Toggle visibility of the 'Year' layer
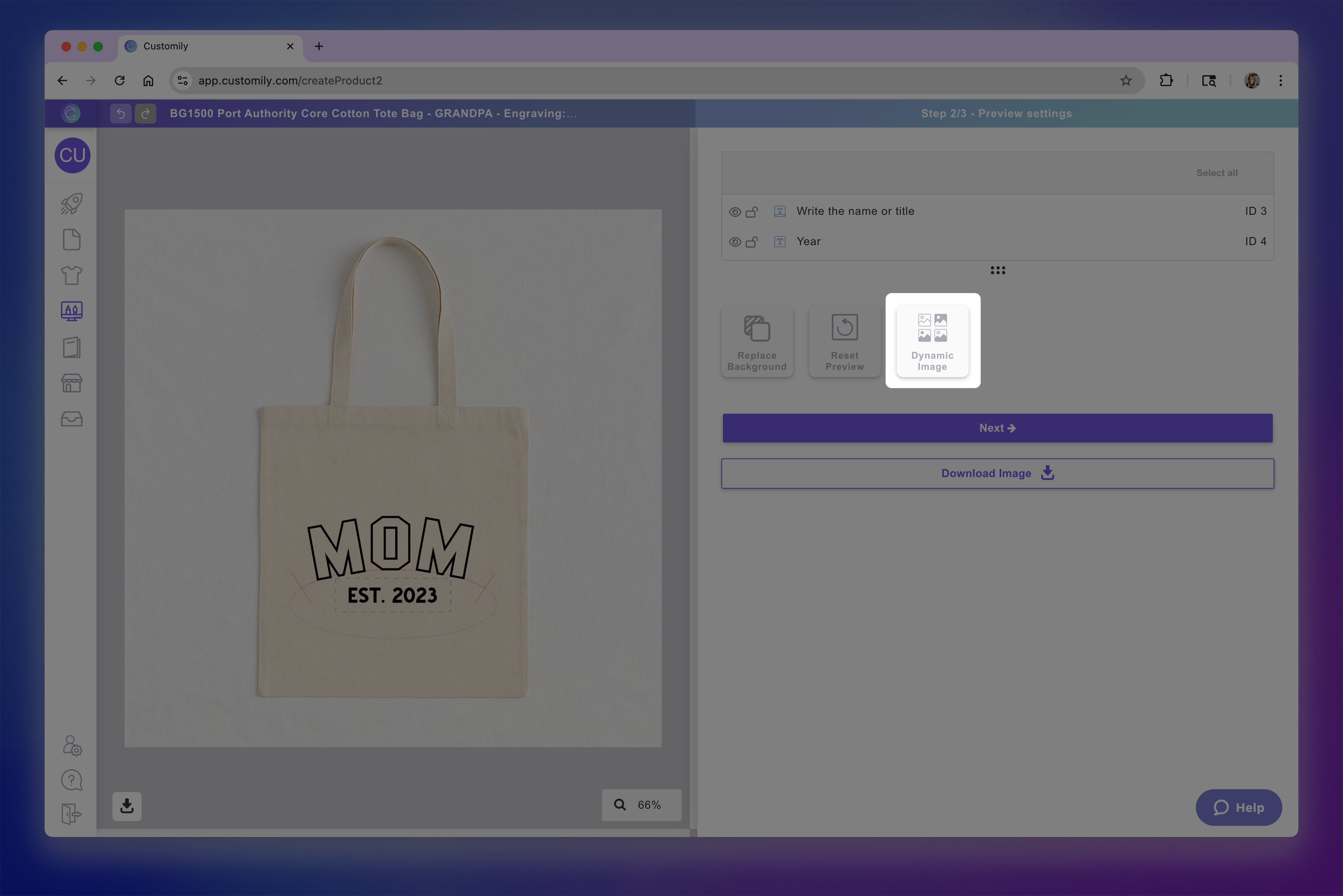This screenshot has width=1343, height=896. [735, 241]
